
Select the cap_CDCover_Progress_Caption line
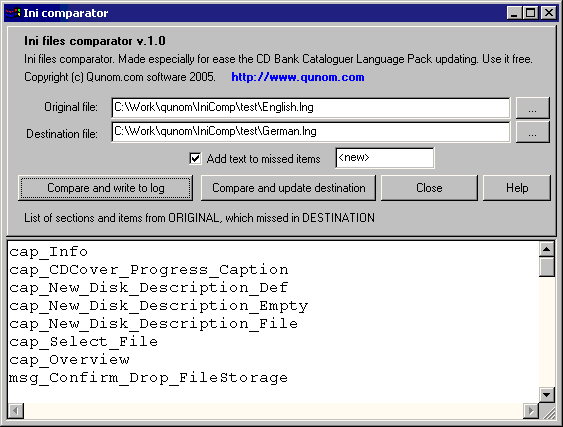tap(149, 270)
